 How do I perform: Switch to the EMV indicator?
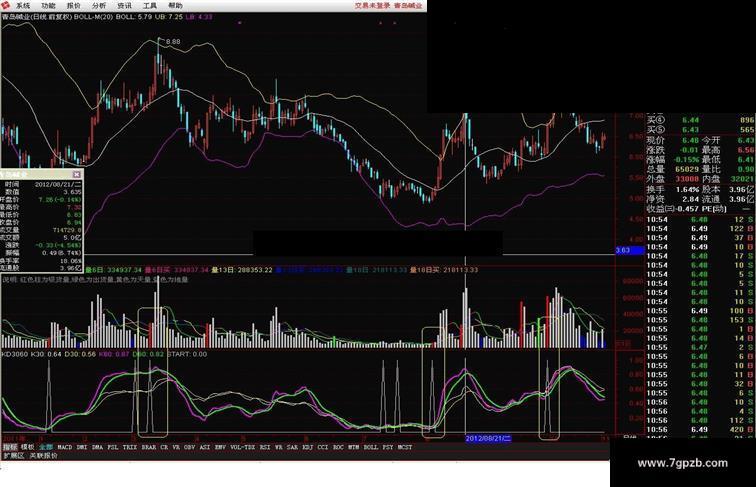tap(220, 447)
